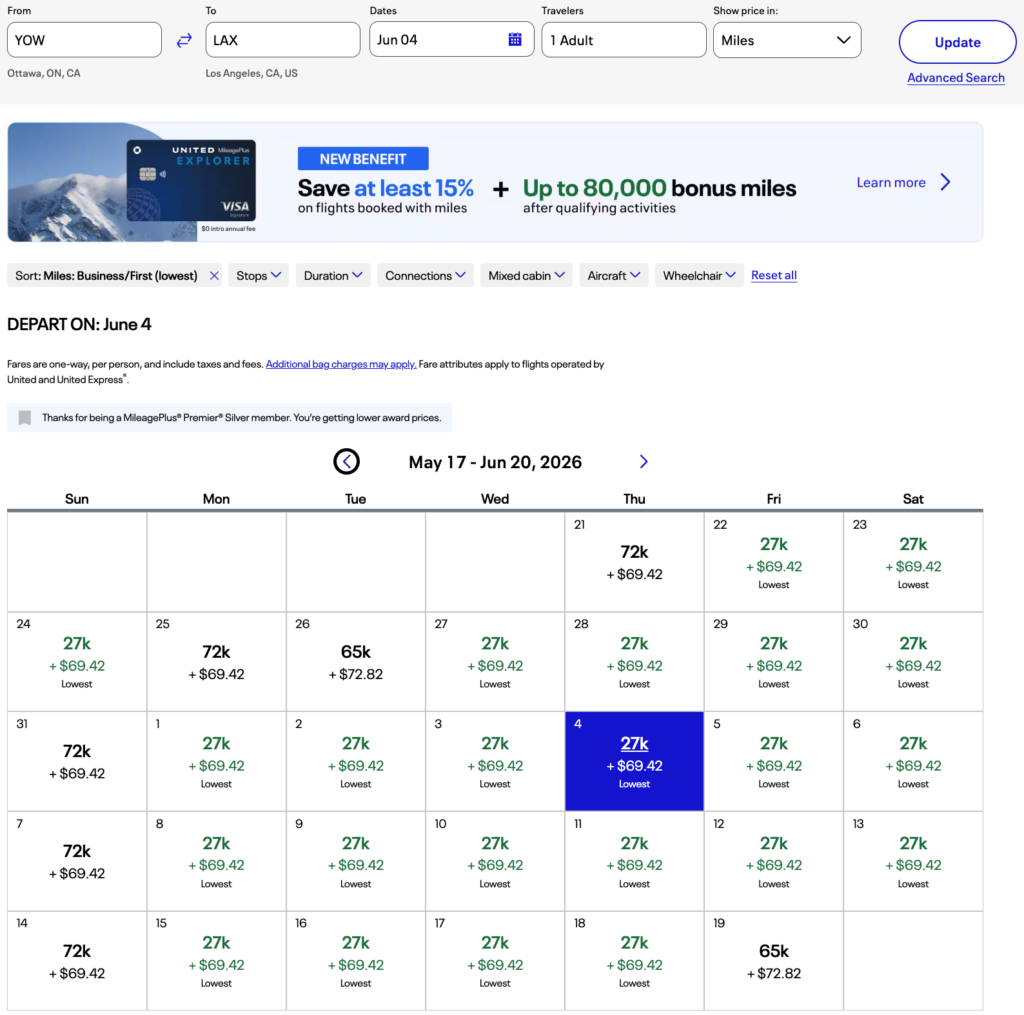Select May 21 fare 72k
This screenshot has width=1024, height=1015.
tap(634, 562)
